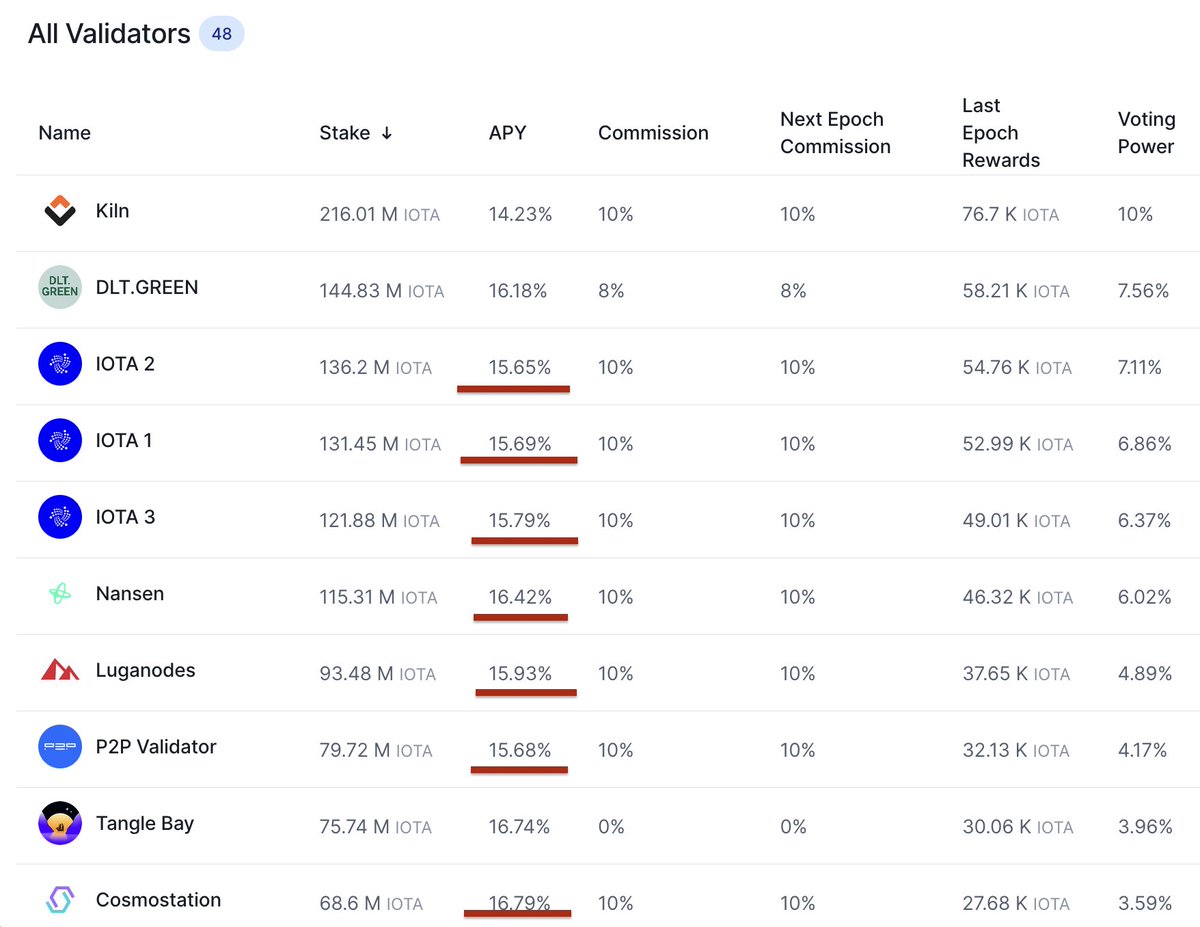
Task: Select the P2P Validator logo
Action: tap(59, 747)
